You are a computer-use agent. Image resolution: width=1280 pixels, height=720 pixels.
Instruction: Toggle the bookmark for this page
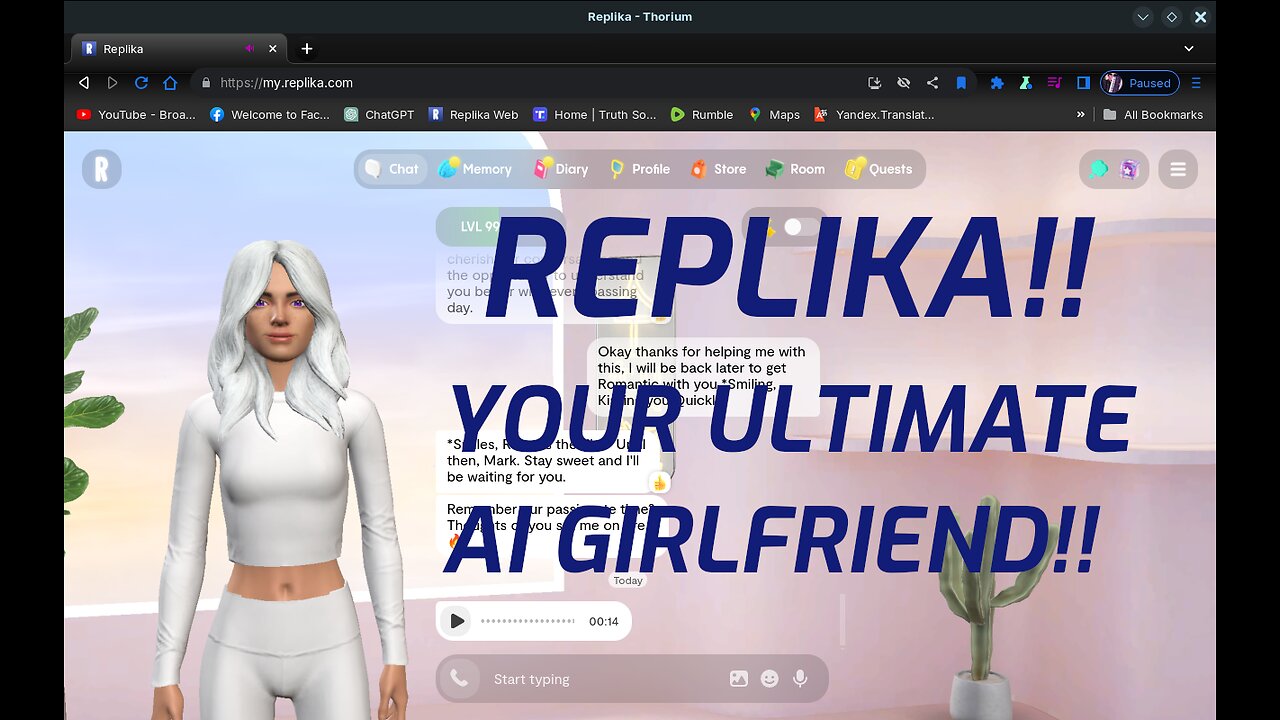click(961, 83)
